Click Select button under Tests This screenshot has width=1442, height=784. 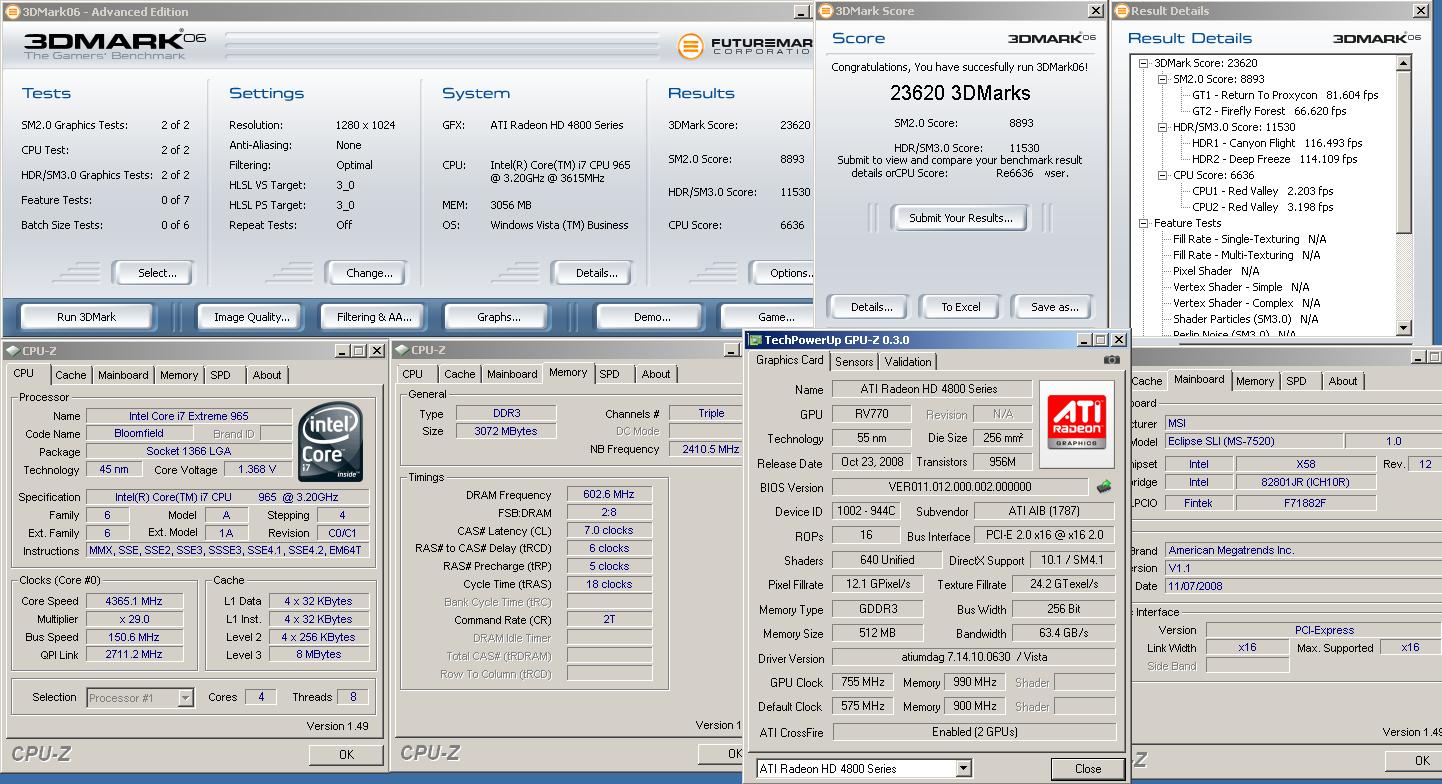pos(152,273)
